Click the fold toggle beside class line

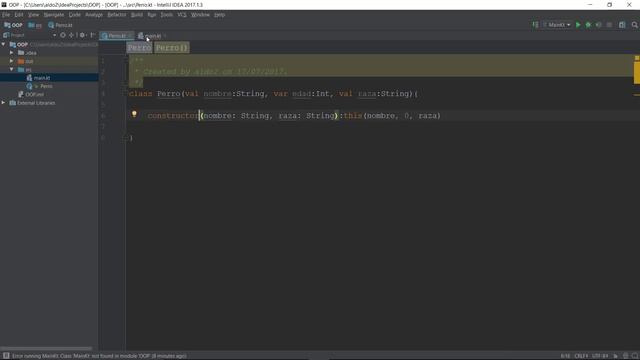point(126,94)
